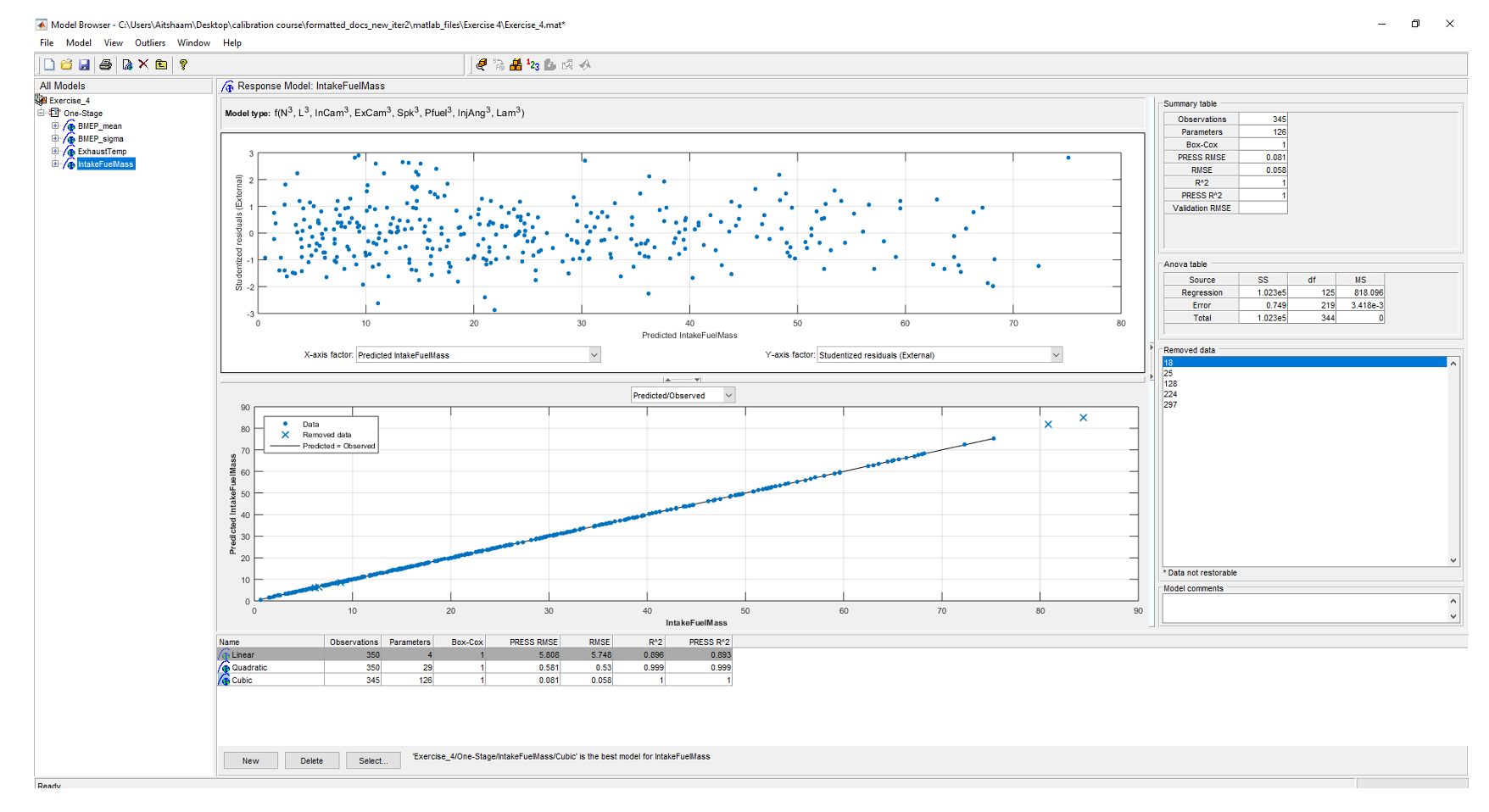Click the grayed F0 toolbar icon
Viewport: 1489px width, 812px height.
coord(499,64)
